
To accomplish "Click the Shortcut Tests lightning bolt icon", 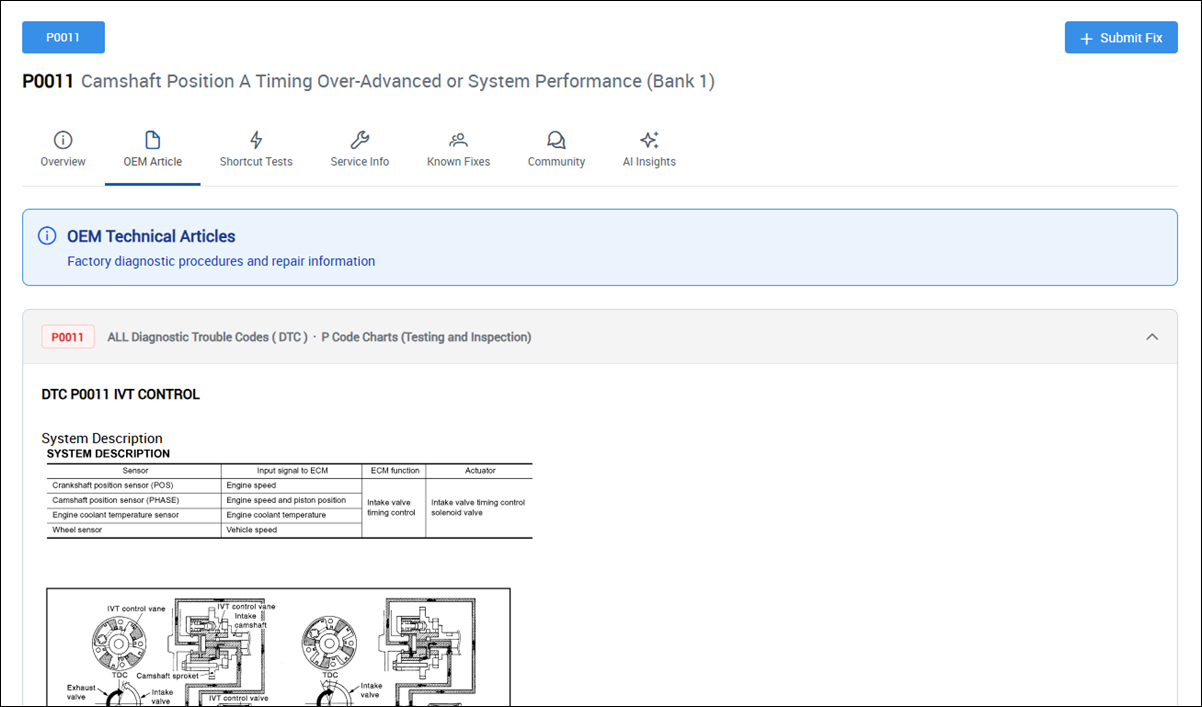I will 256,140.
